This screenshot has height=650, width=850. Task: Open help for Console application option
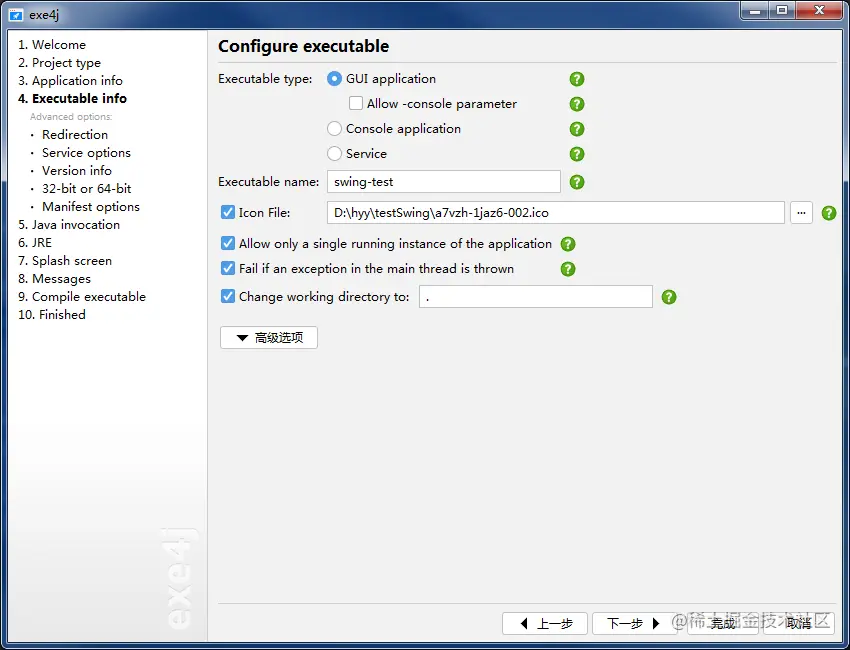[x=577, y=129]
